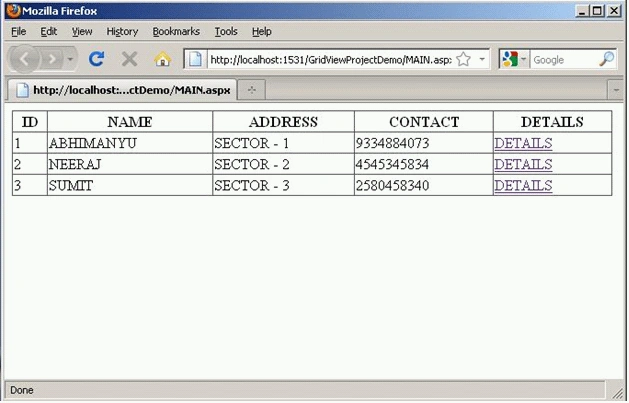Open the Help menu
Image resolution: width=629 pixels, height=403 pixels.
[x=262, y=31]
